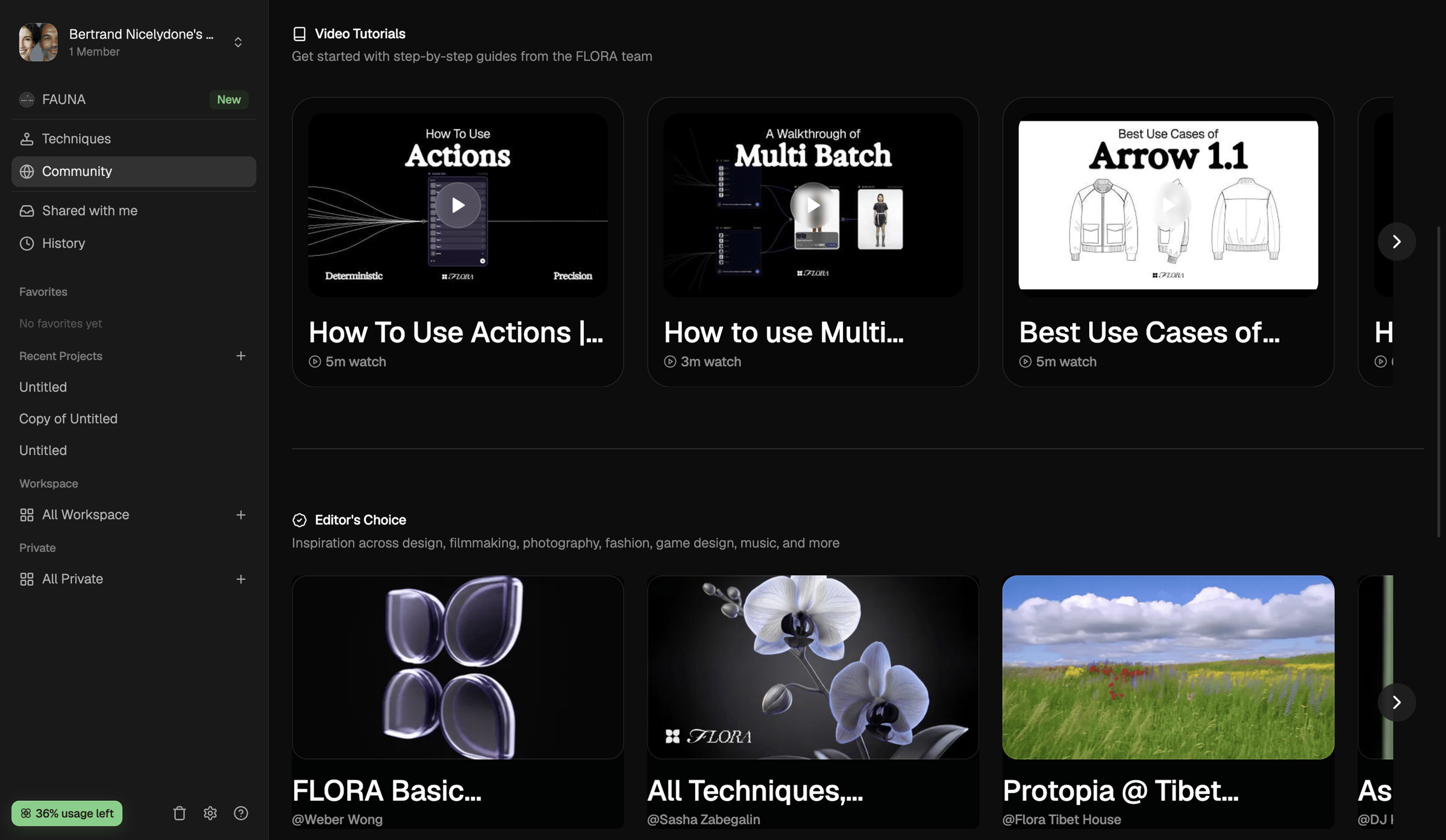Click the Video Tutorials book icon
The height and width of the screenshot is (840, 1446).
(299, 34)
